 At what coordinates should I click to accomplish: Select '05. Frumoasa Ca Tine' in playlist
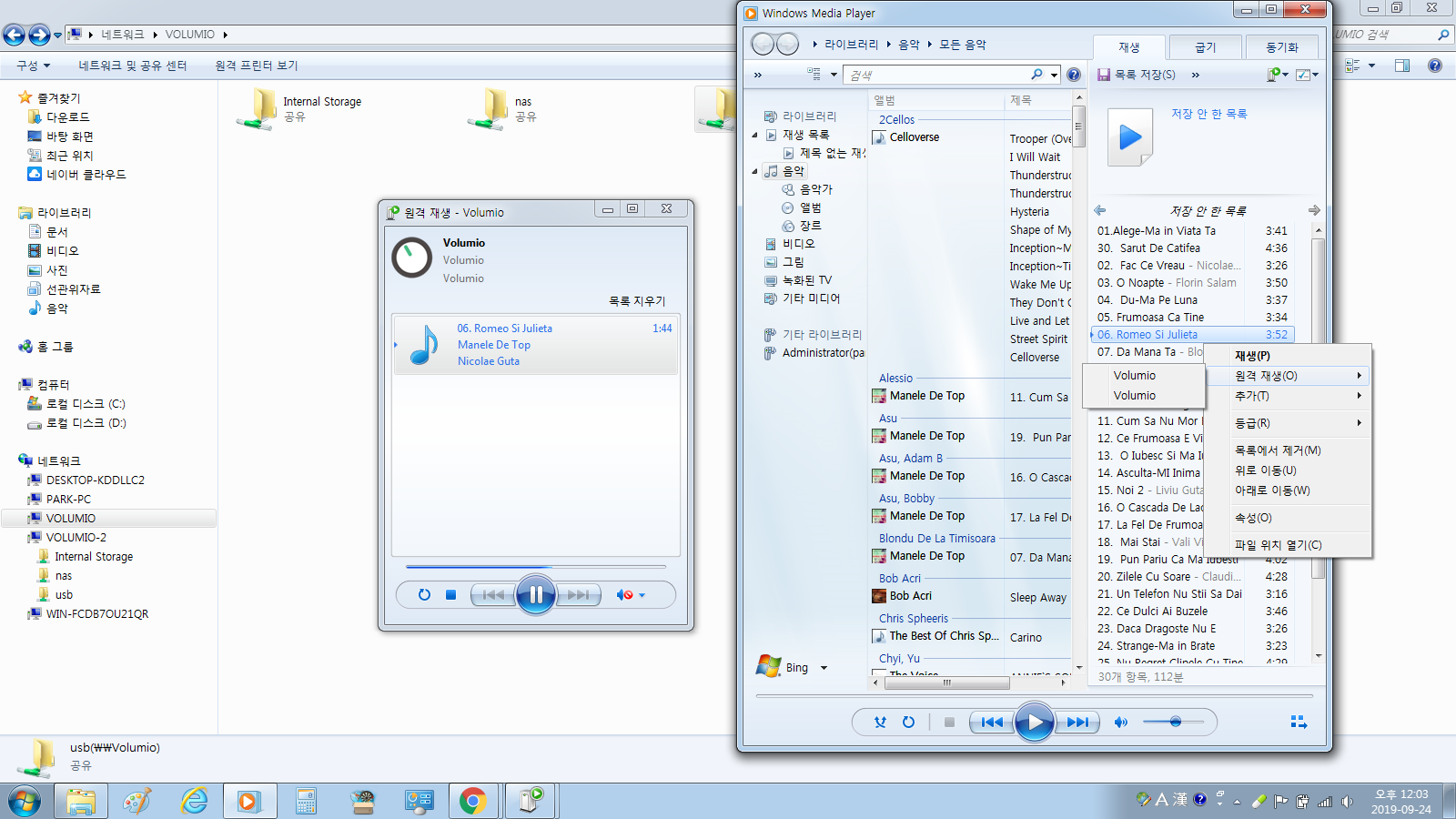(x=1192, y=318)
